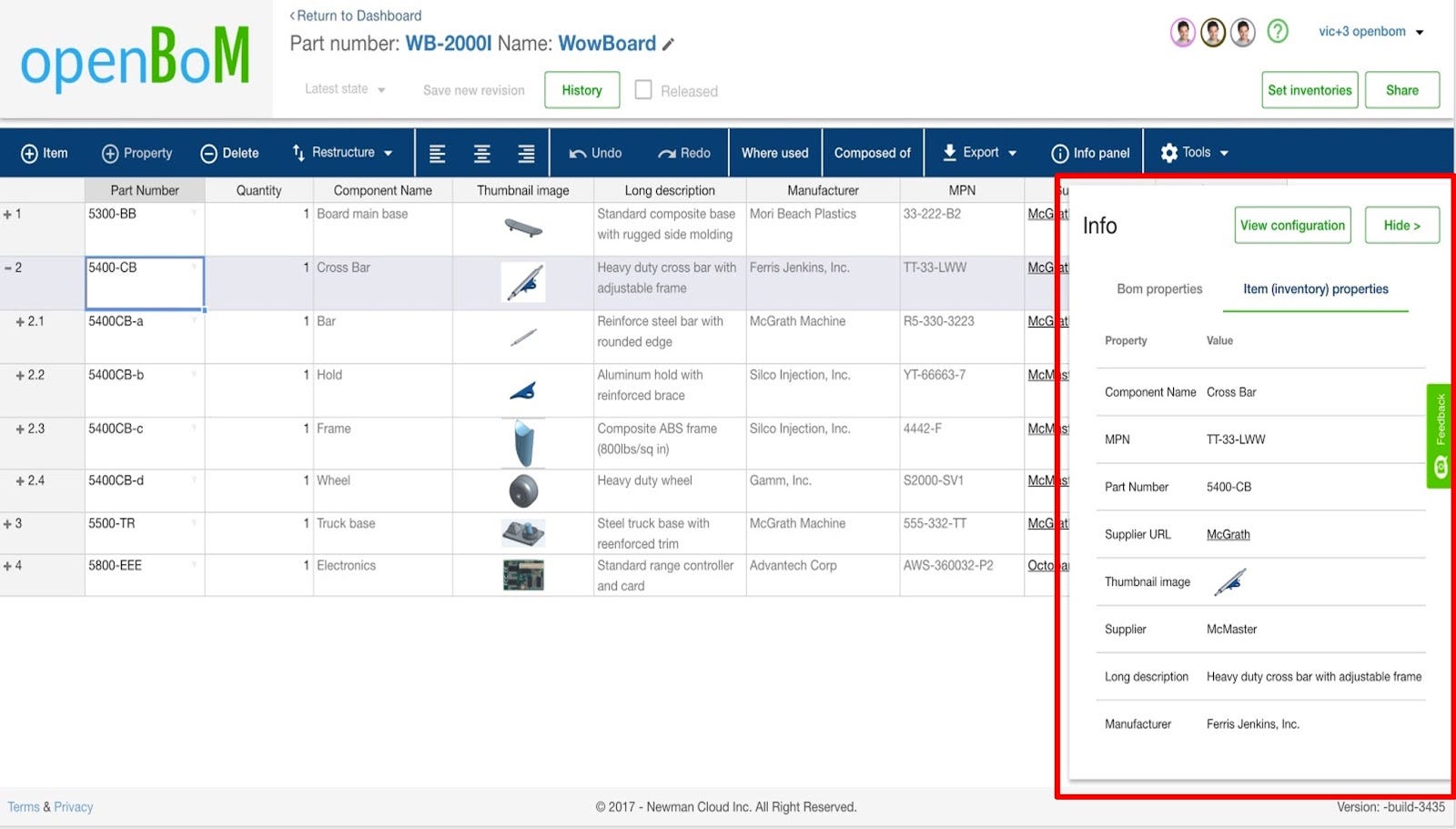This screenshot has height=829, width=1456.
Task: Open the green Feedback tab
Action: (x=1440, y=436)
